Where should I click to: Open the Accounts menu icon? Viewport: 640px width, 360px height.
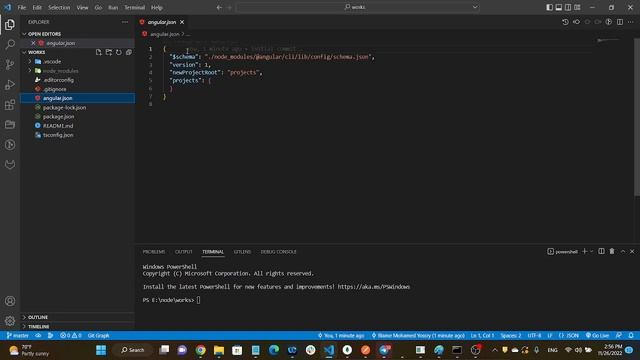[10, 301]
